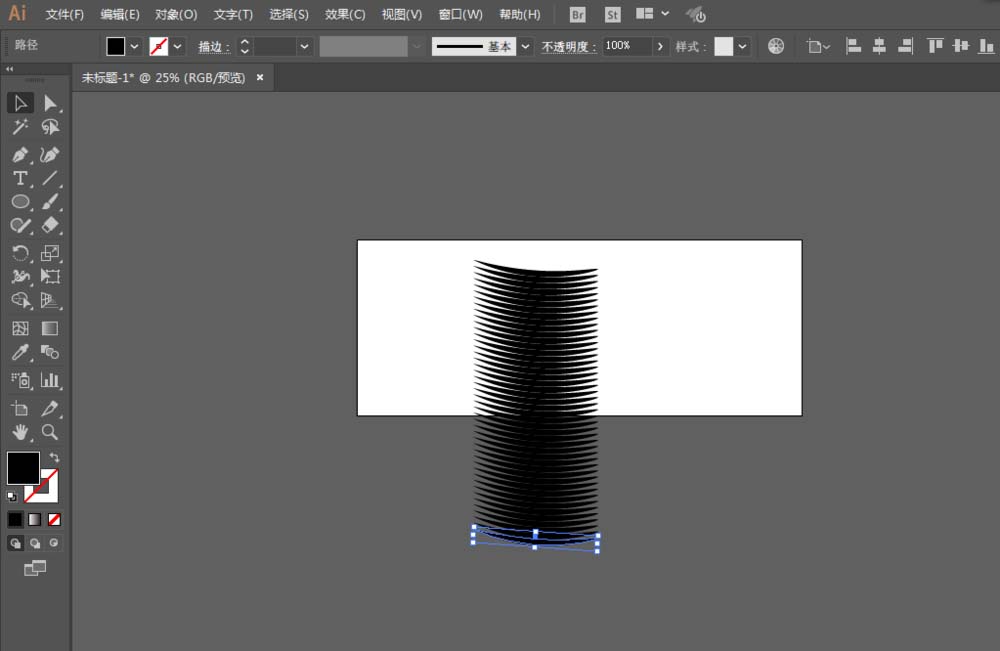Screen dimensions: 1000x651
Task: Switch to Draw Behind mode
Action: (36, 543)
